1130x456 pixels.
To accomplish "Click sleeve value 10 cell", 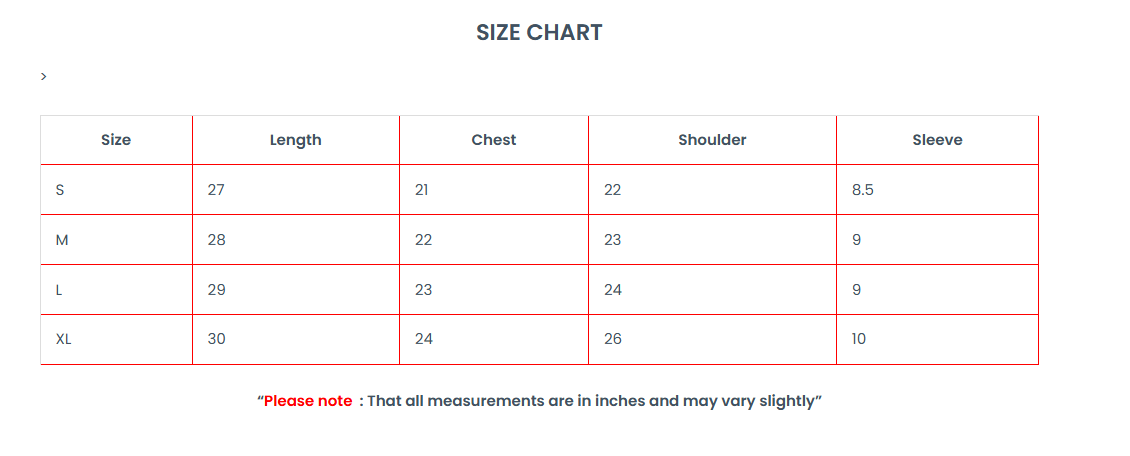I will 859,339.
